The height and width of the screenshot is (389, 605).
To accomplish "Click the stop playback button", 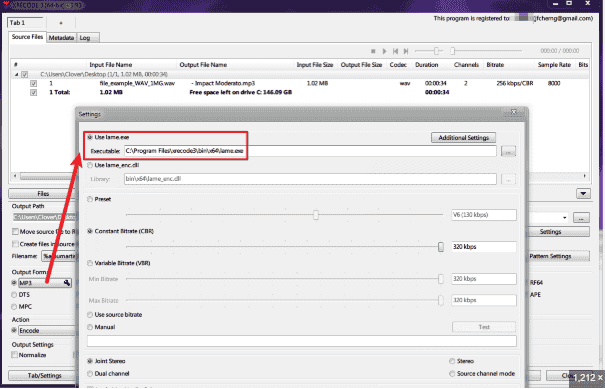I will pyautogui.click(x=373, y=51).
